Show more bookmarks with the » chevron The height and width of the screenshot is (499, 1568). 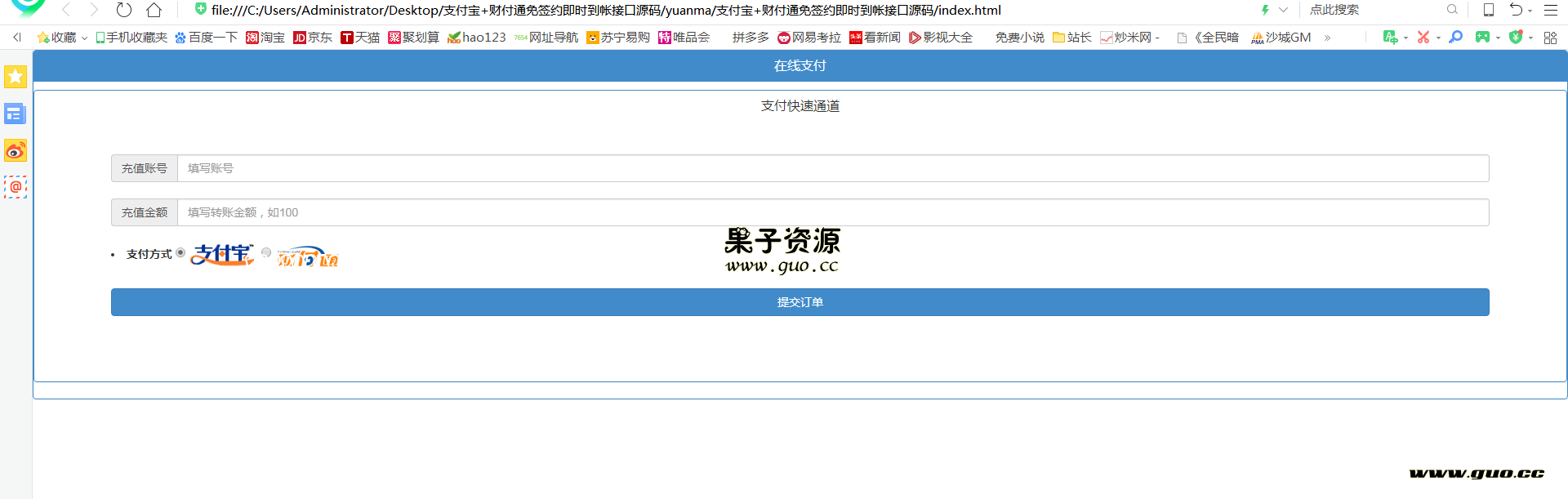tap(1327, 38)
